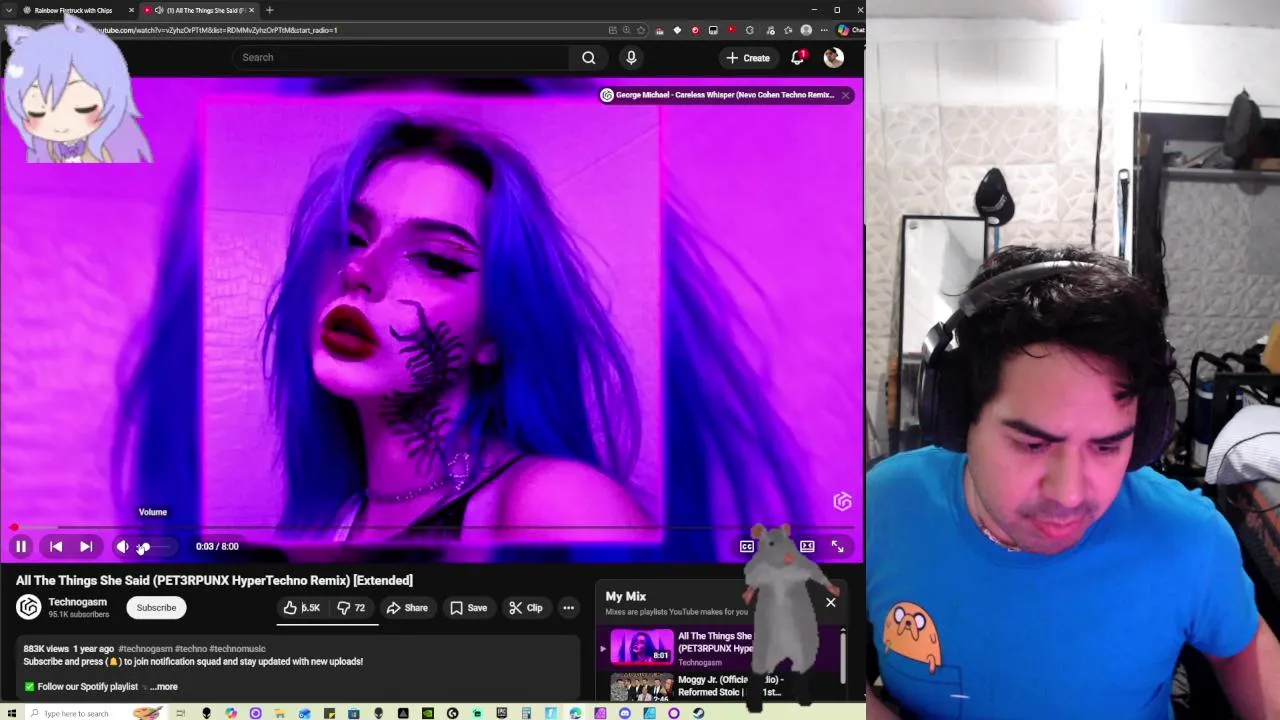Seek on the red video progress bar
This screenshot has width=1280, height=720.
(432, 527)
